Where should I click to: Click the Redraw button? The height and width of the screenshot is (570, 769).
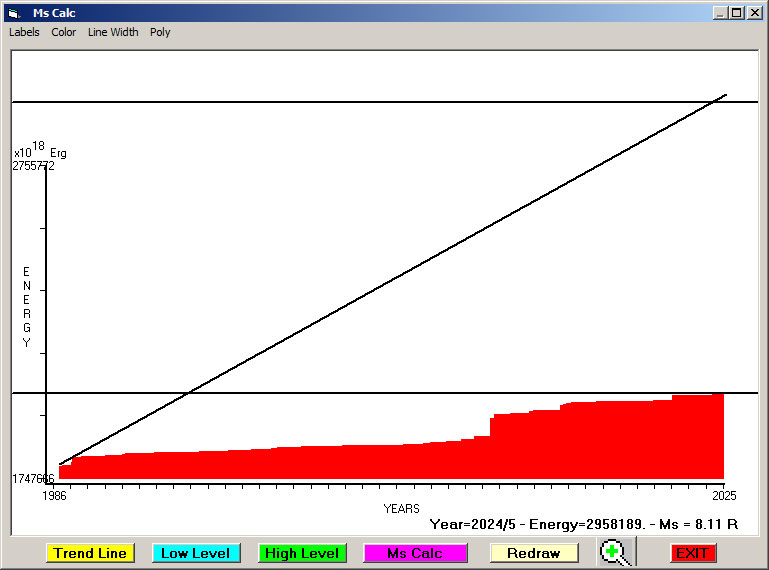coord(534,553)
